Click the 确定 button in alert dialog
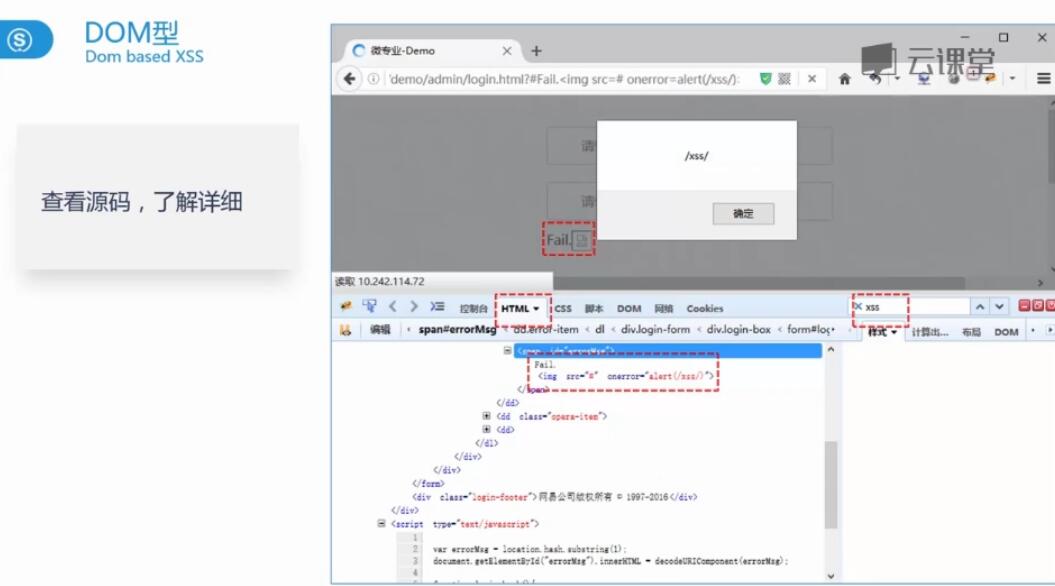The height and width of the screenshot is (586, 1055). pos(743,214)
